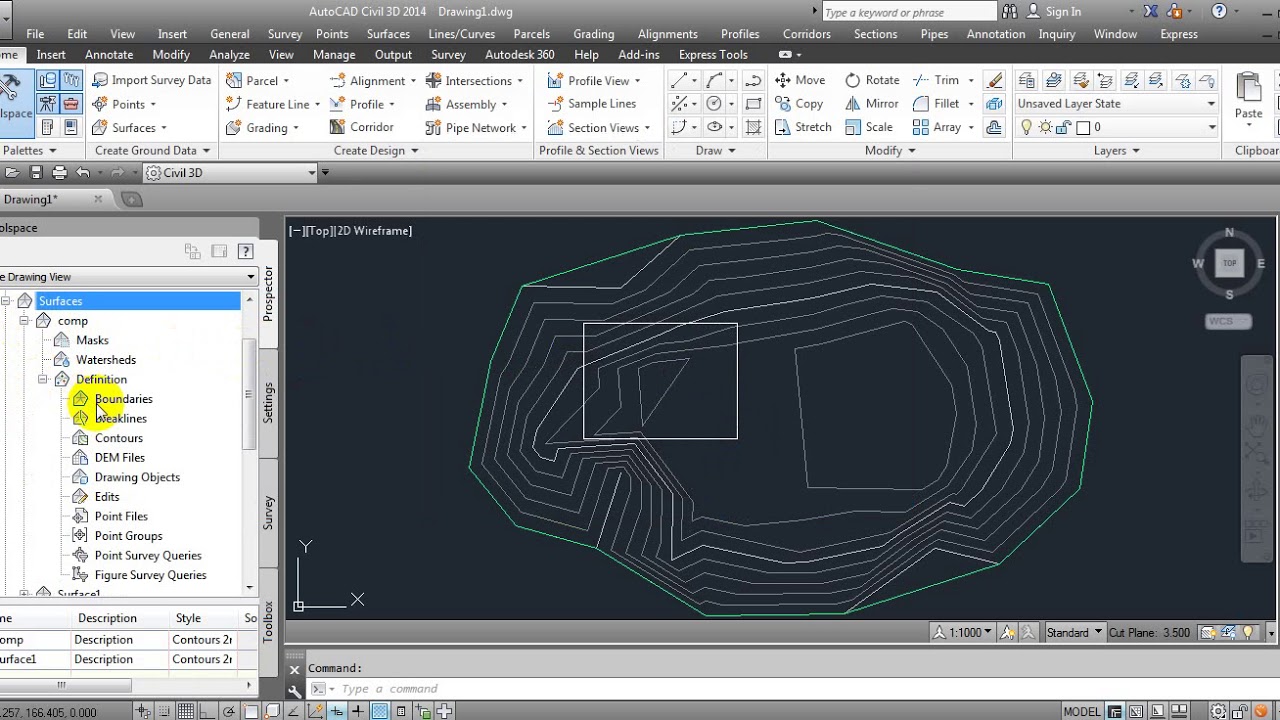Select the Scale tool
This screenshot has width=1280, height=720.
[869, 127]
